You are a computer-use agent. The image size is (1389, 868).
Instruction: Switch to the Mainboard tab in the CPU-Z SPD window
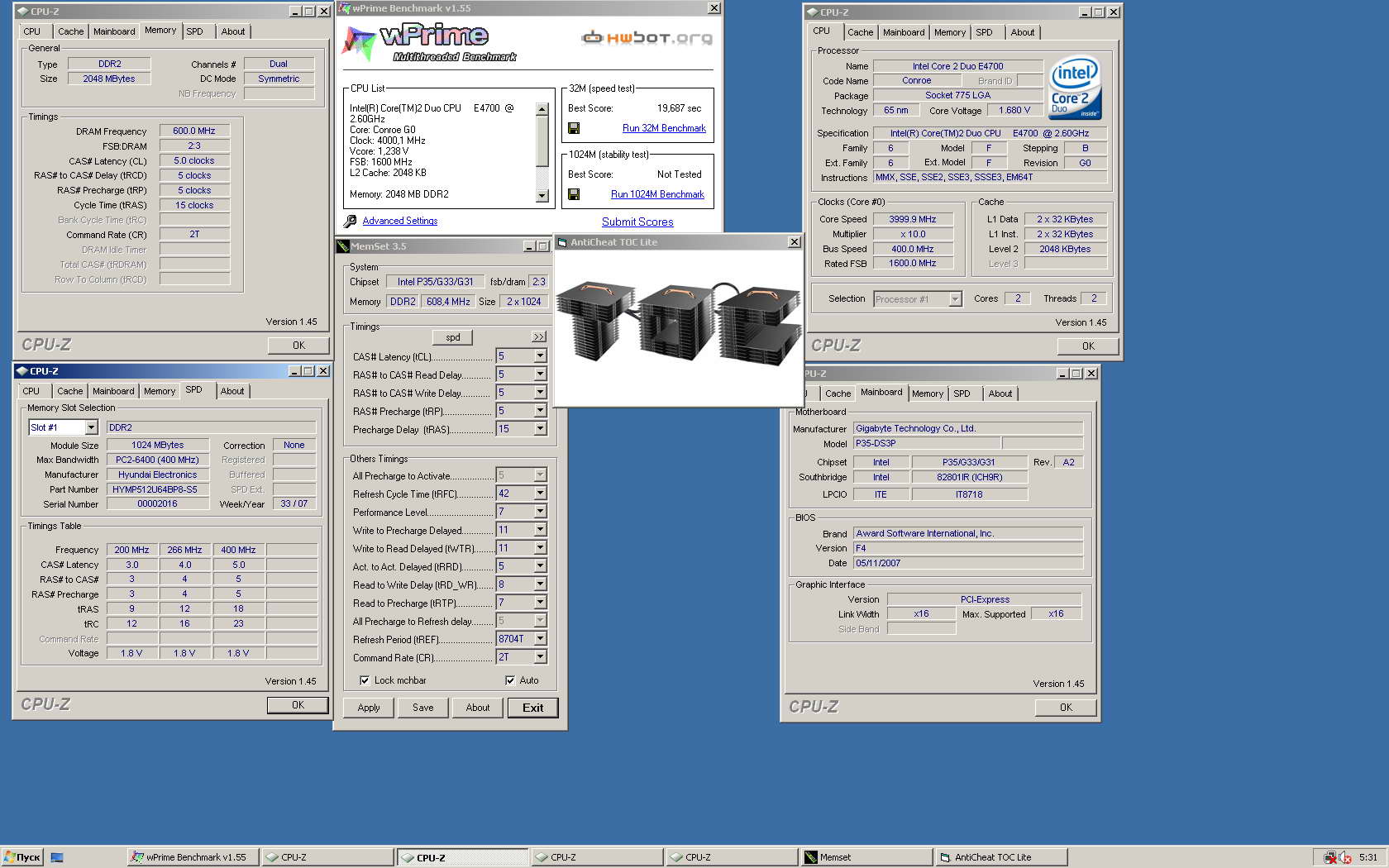coord(113,391)
